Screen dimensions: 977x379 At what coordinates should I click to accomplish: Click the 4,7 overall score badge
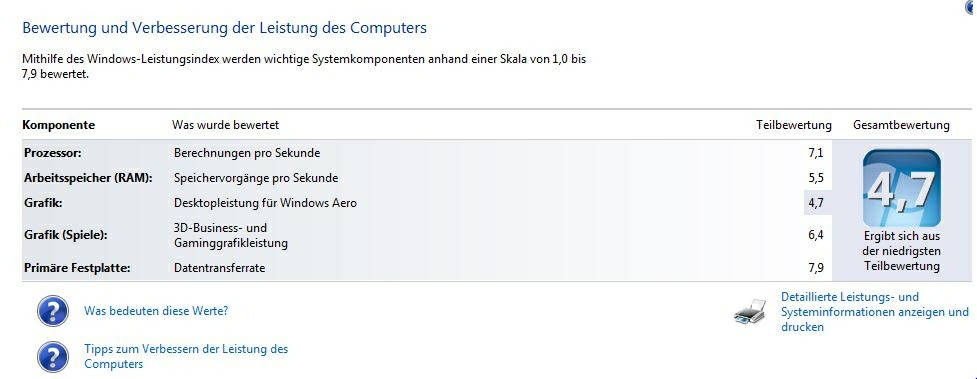(x=902, y=188)
